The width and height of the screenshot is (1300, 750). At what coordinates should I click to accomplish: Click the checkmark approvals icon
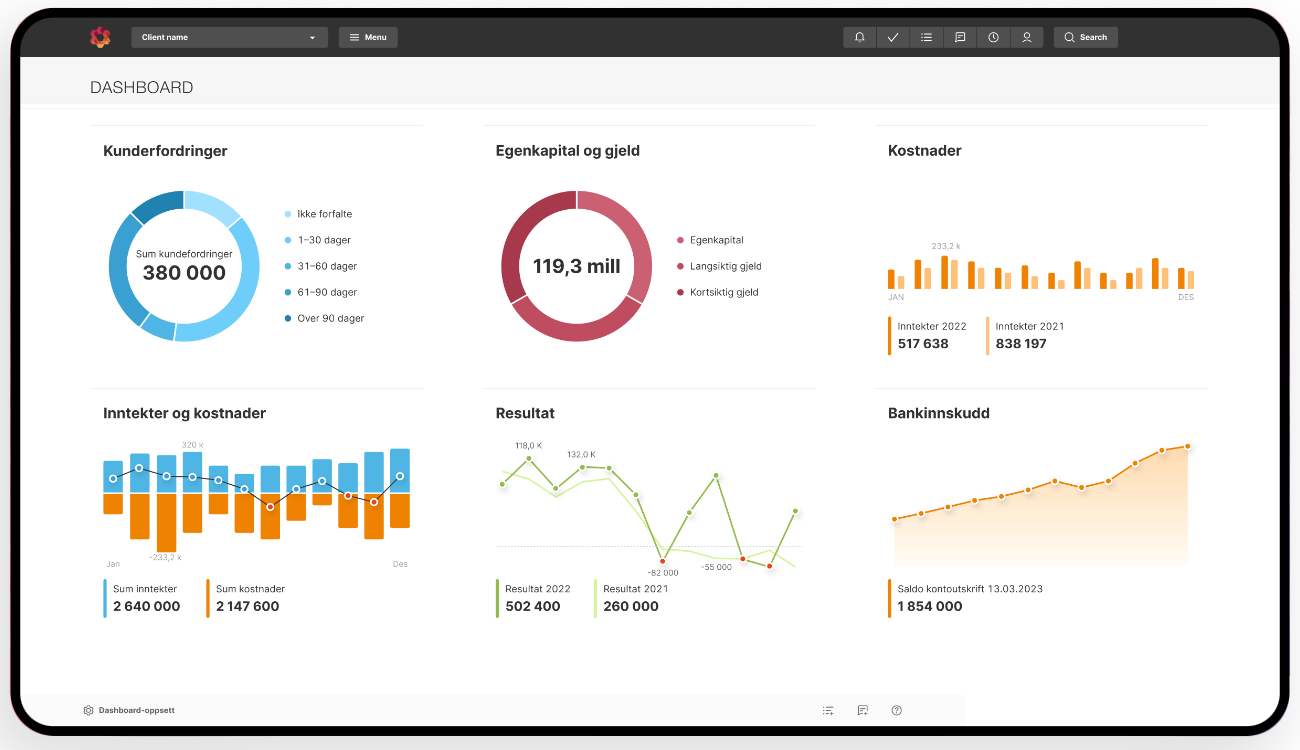[893, 37]
